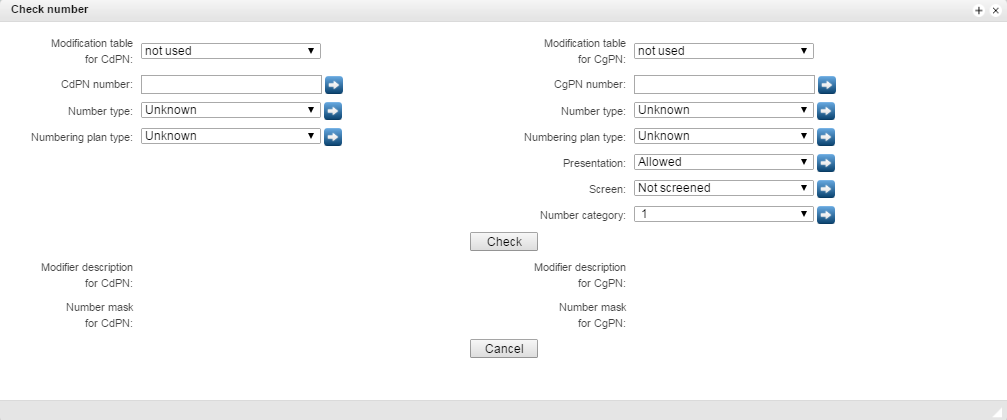
Task: Open Modification table for CgPN dropdown
Action: coord(724,51)
